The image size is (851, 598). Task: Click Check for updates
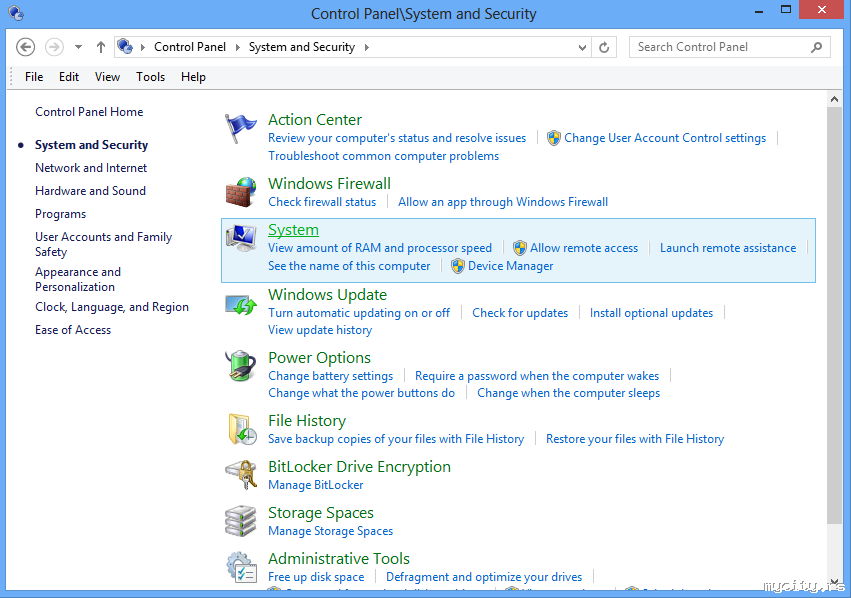tap(520, 313)
